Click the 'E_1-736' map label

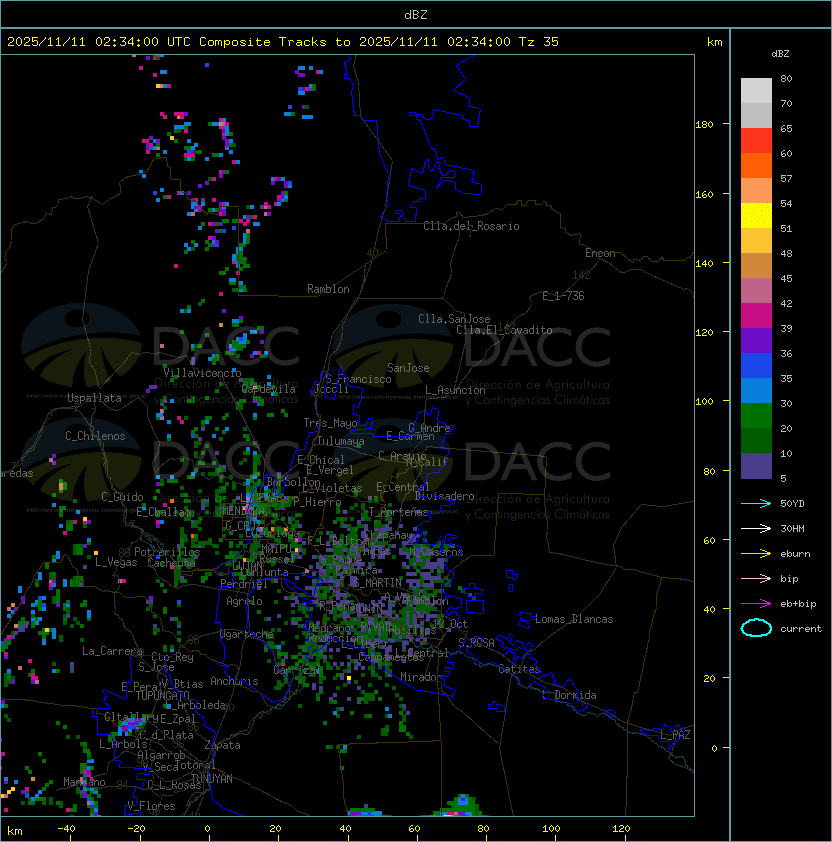coord(563,296)
